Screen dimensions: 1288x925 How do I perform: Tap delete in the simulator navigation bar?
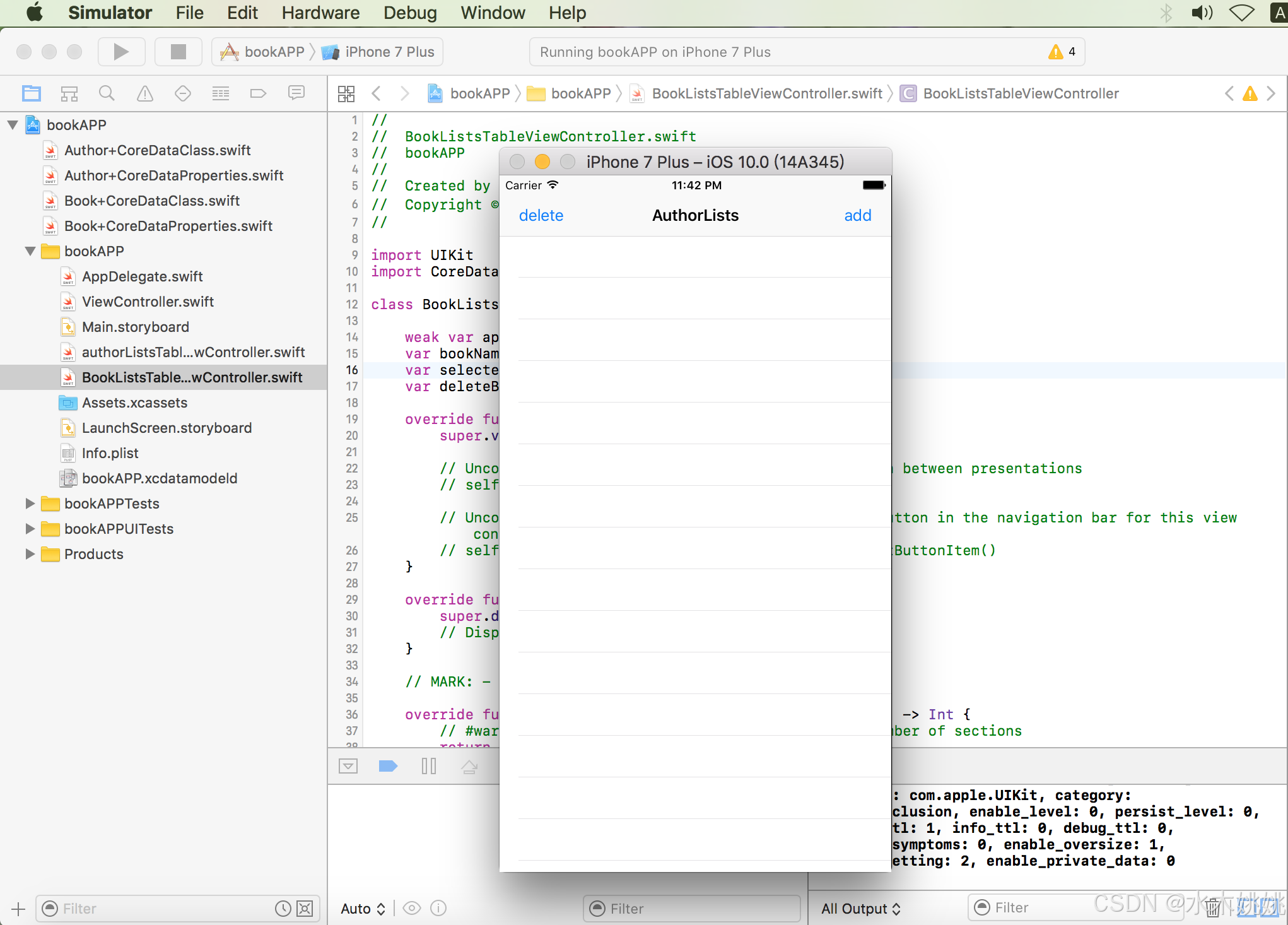(541, 215)
